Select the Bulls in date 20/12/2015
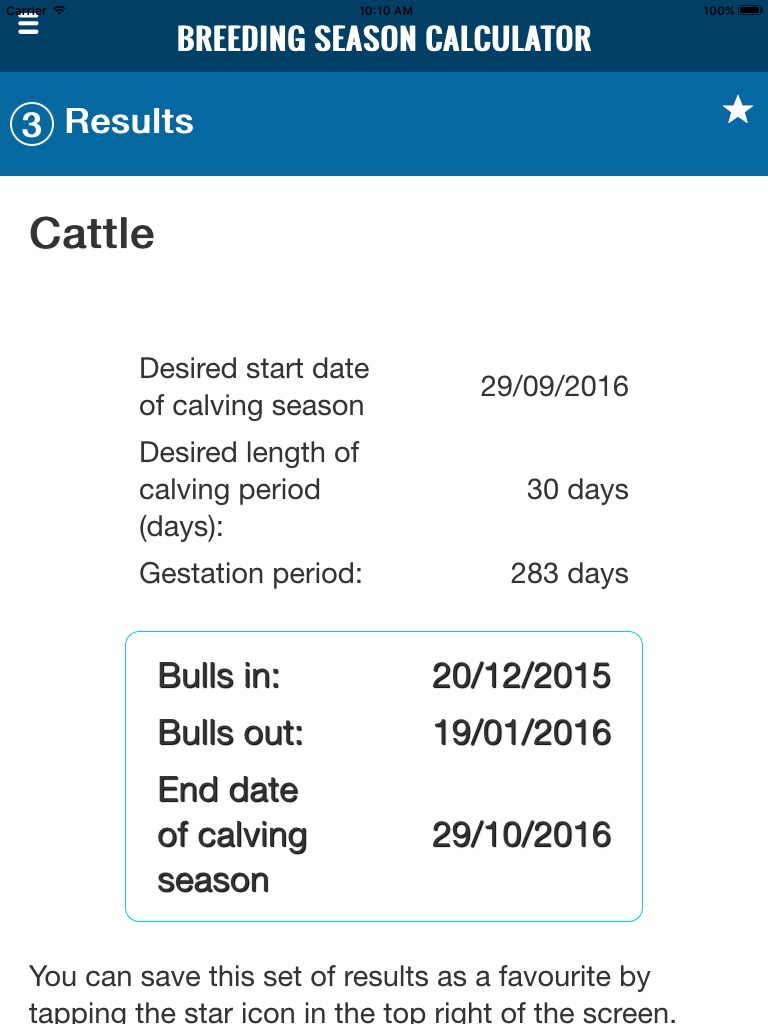This screenshot has height=1024, width=768. point(521,677)
